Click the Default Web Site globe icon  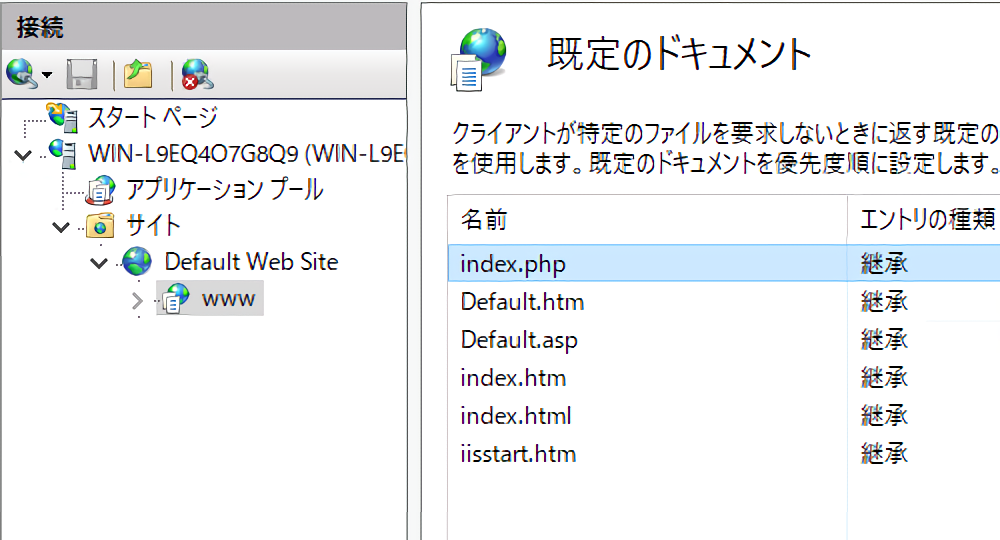[x=137, y=262]
